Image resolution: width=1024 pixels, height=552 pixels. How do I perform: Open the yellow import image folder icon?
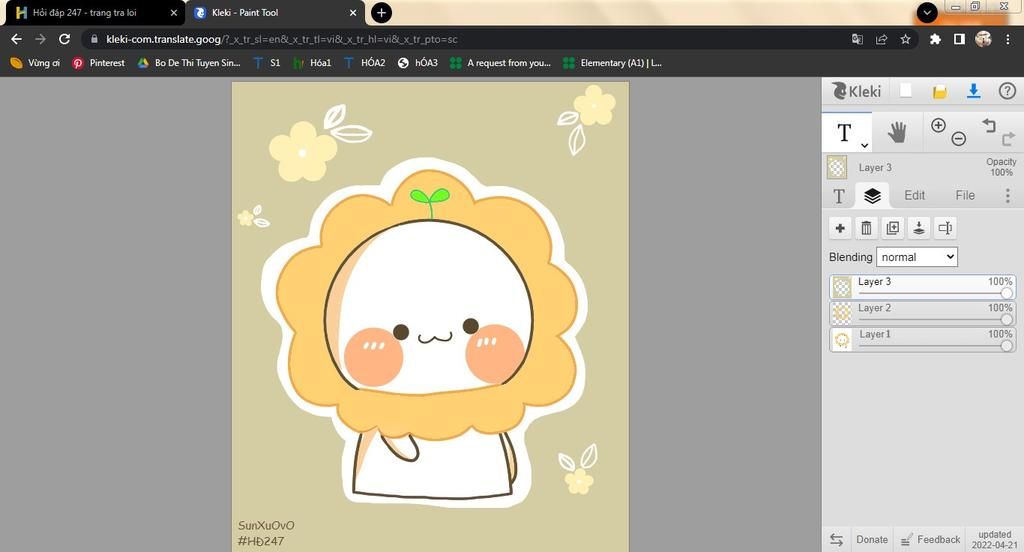coord(940,91)
